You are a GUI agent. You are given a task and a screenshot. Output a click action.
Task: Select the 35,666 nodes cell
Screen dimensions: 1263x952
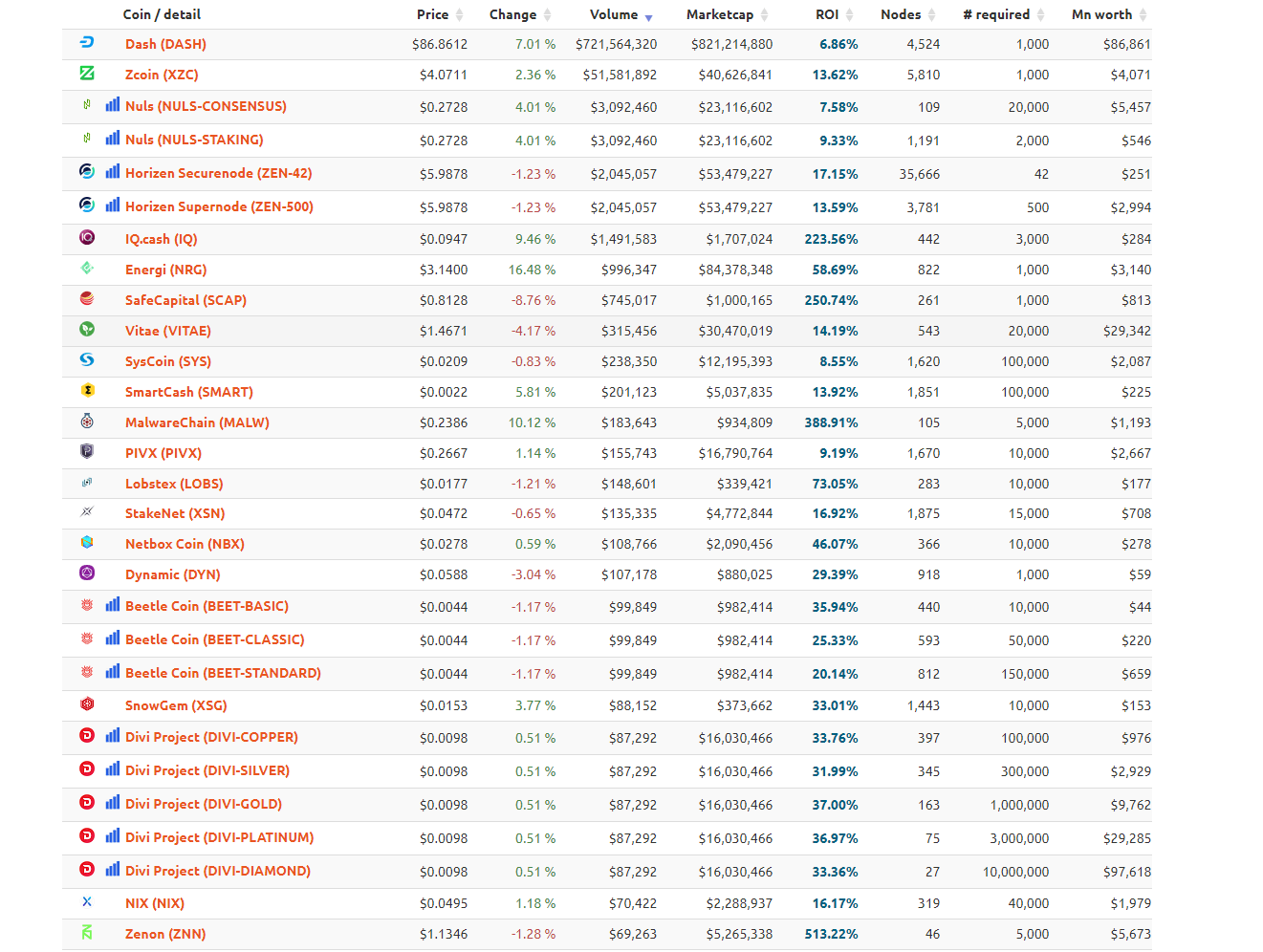920,174
